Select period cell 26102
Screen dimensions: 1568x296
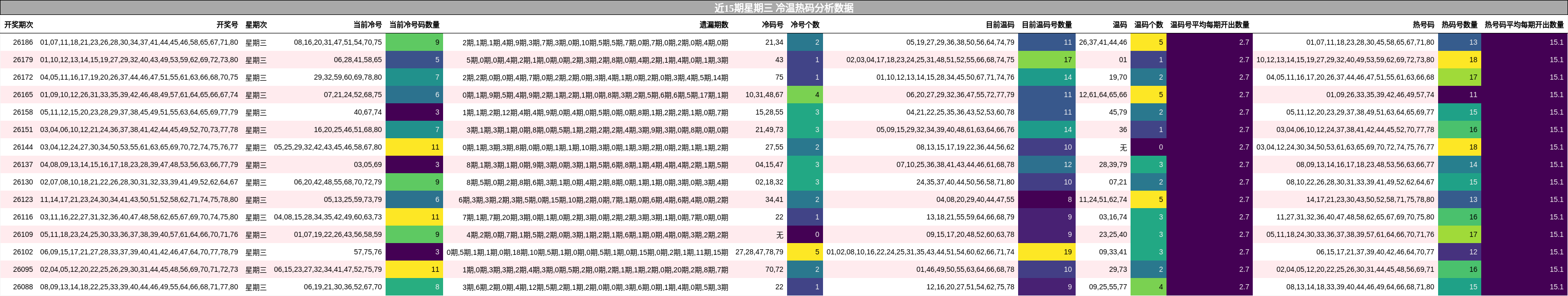pyautogui.click(x=23, y=252)
